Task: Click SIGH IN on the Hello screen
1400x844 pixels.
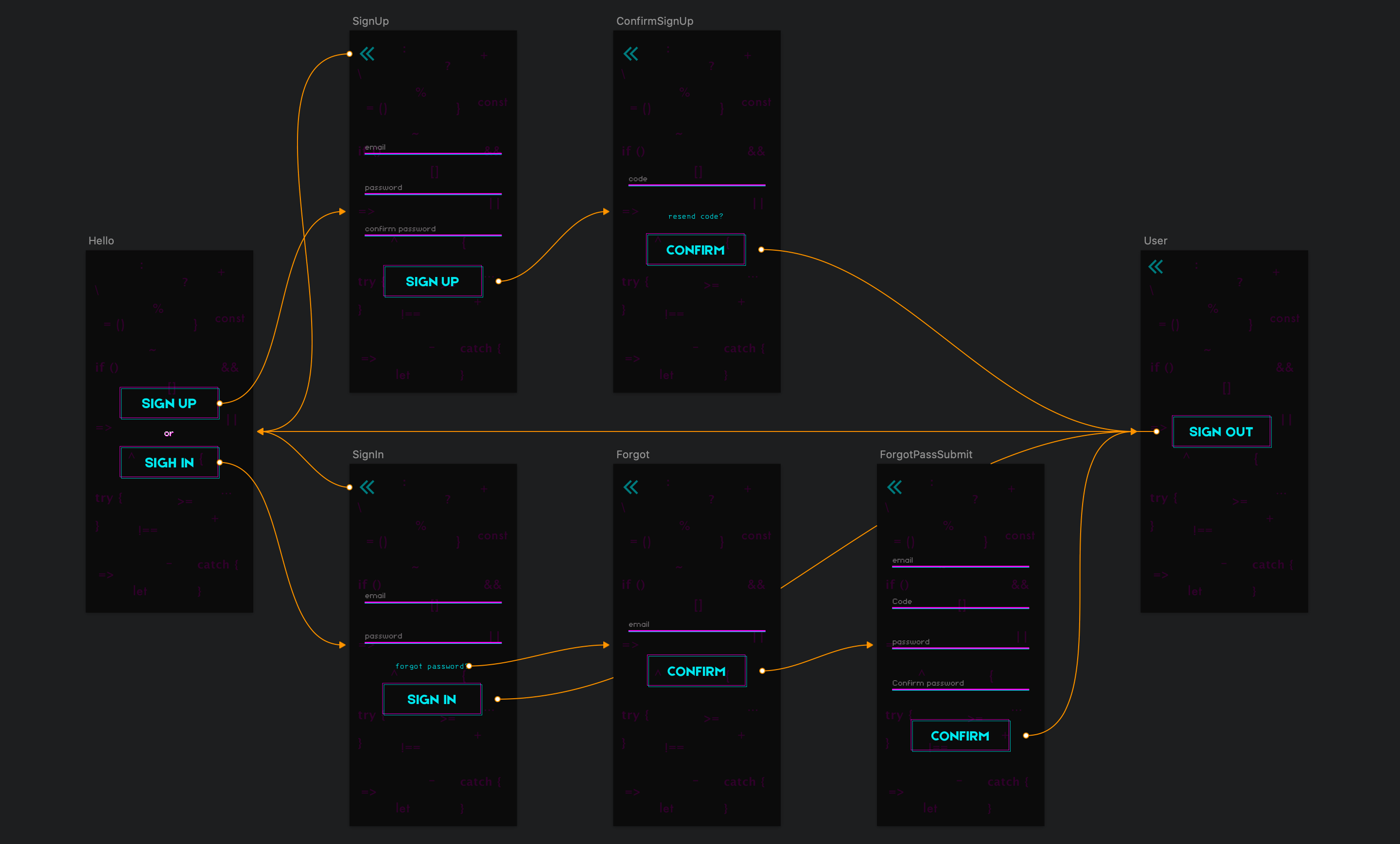Action: (x=169, y=463)
